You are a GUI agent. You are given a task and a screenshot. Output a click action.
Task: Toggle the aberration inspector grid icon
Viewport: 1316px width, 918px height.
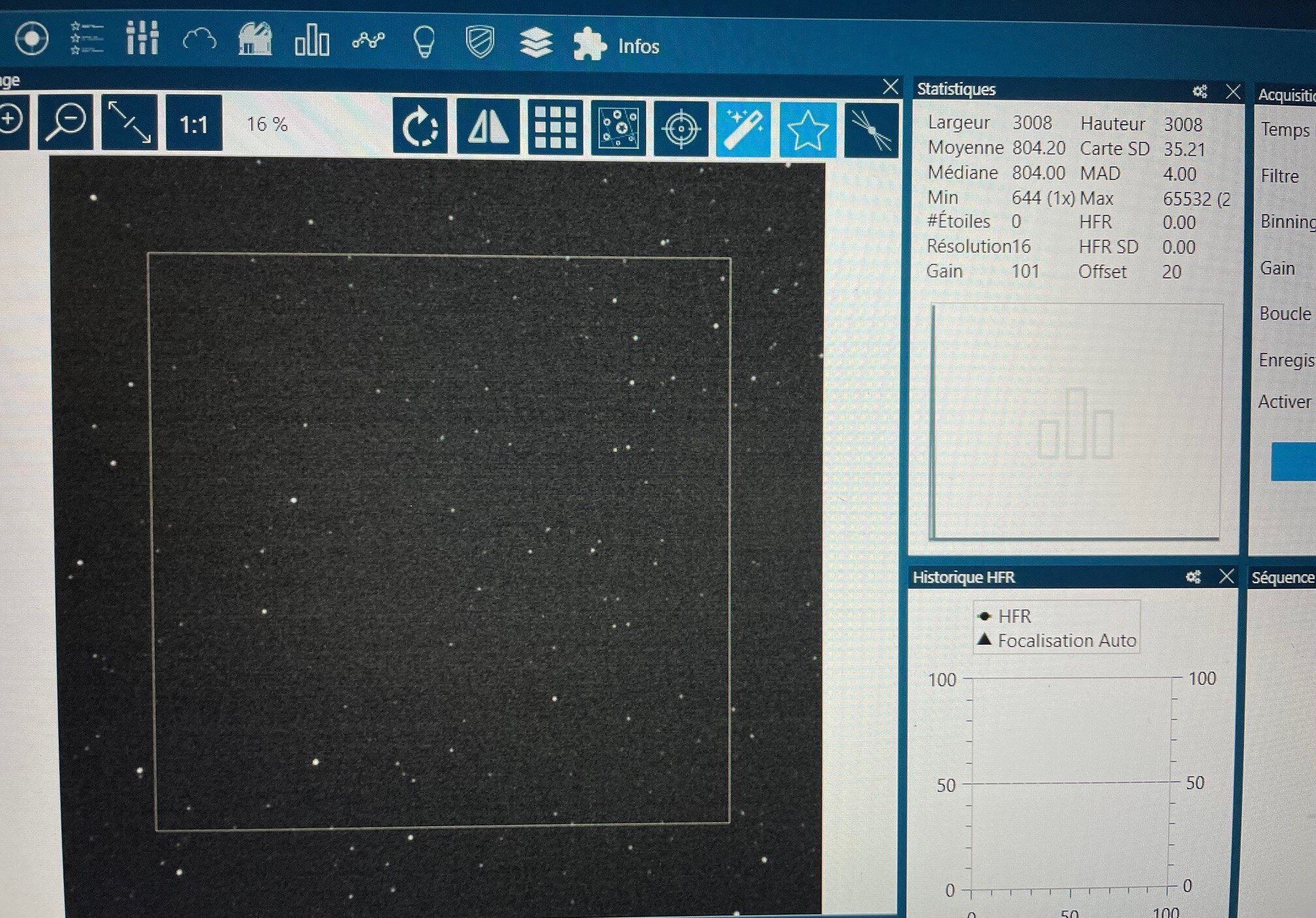pyautogui.click(x=554, y=127)
